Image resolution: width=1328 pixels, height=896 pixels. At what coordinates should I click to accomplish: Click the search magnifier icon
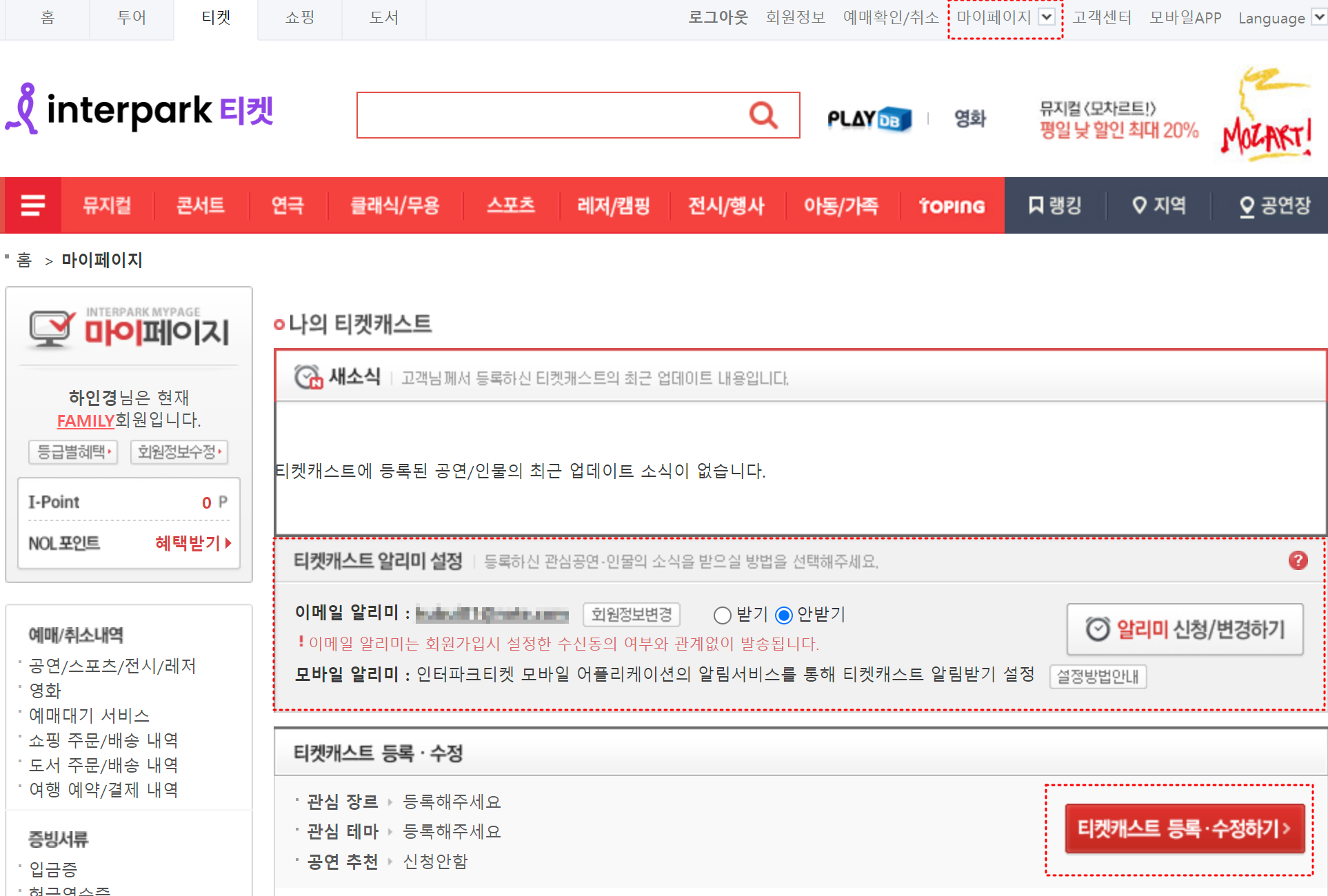click(762, 115)
